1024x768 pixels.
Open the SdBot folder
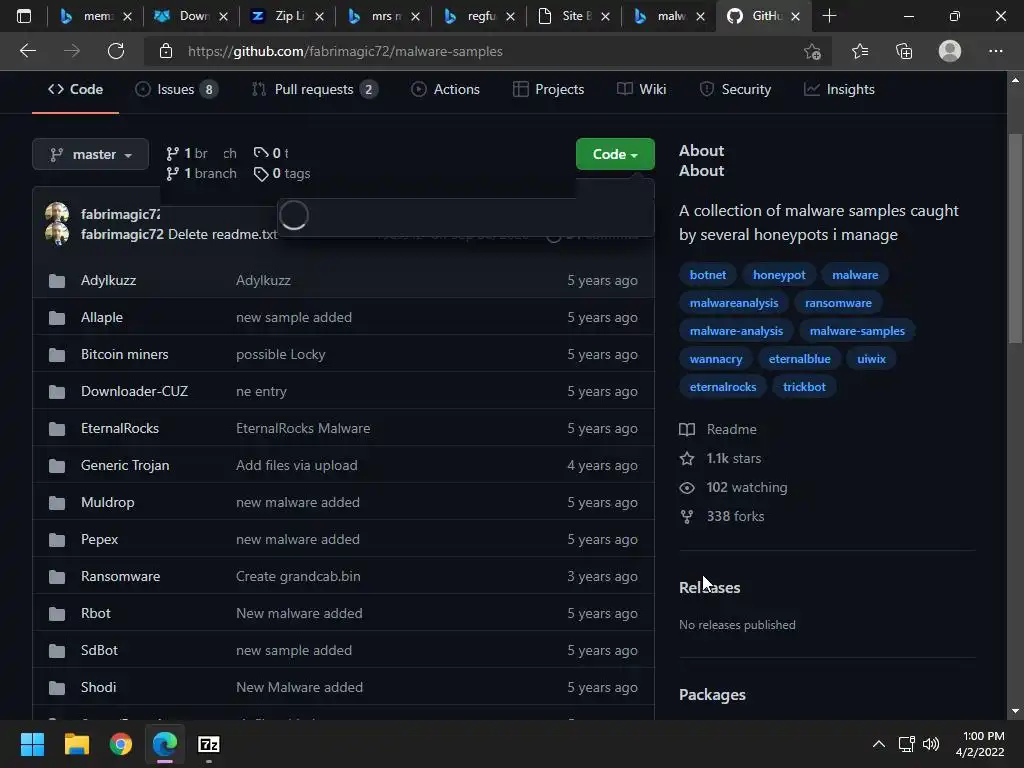(99, 650)
